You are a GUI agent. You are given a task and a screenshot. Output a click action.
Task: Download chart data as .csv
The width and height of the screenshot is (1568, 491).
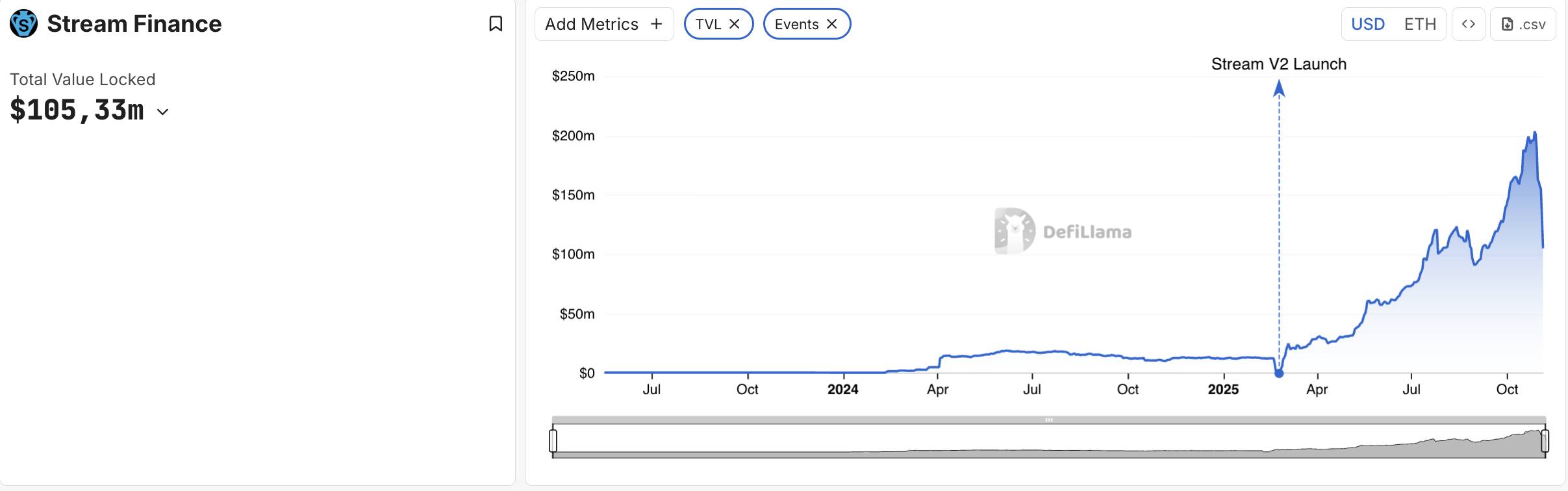pyautogui.click(x=1523, y=24)
